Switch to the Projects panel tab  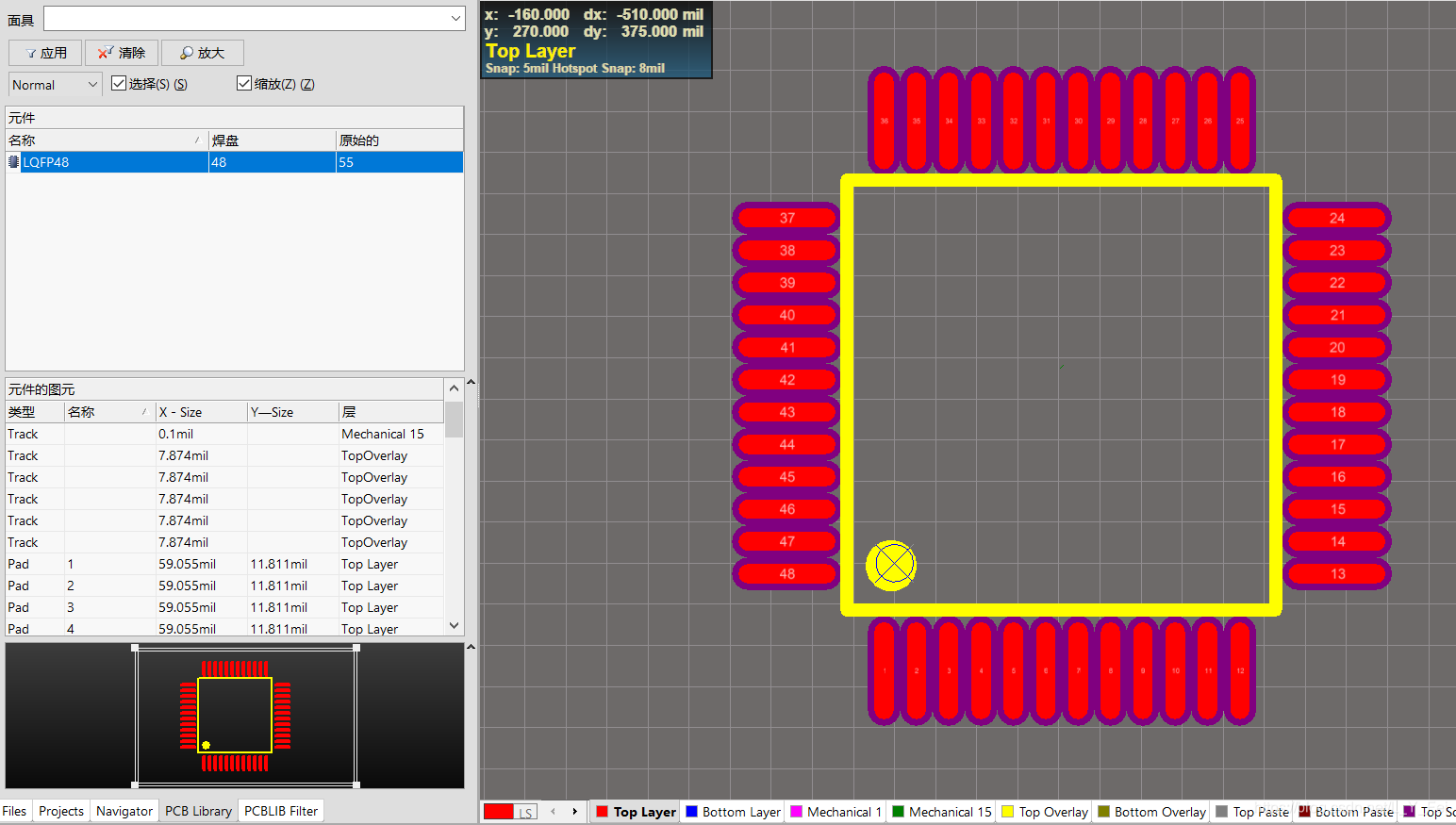(x=61, y=811)
